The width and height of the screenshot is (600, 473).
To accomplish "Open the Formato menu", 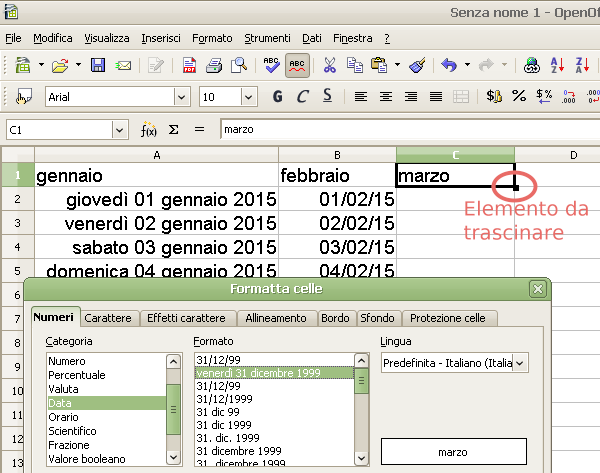I will pos(211,38).
